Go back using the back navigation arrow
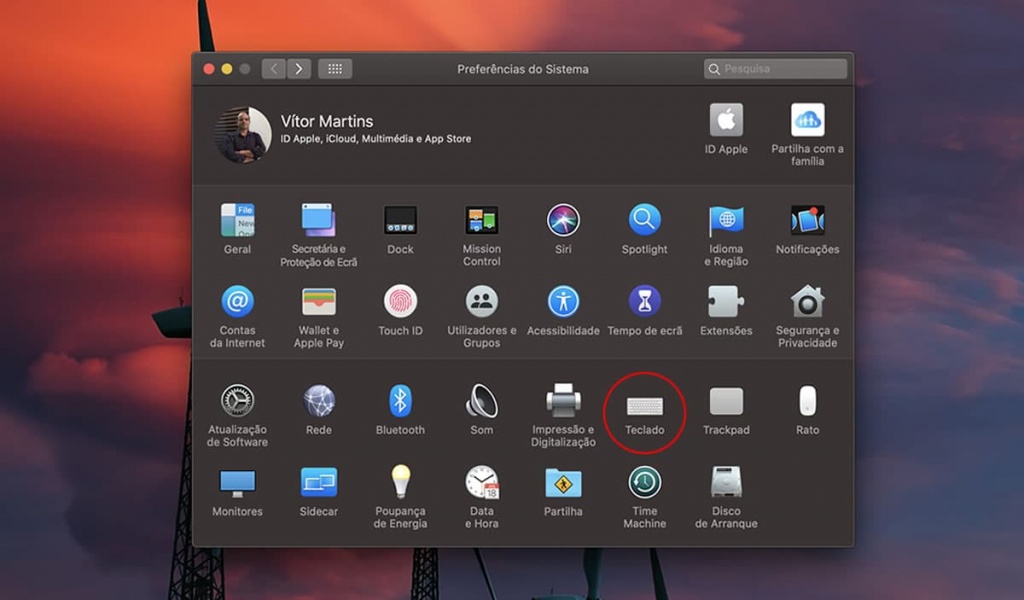 click(273, 68)
